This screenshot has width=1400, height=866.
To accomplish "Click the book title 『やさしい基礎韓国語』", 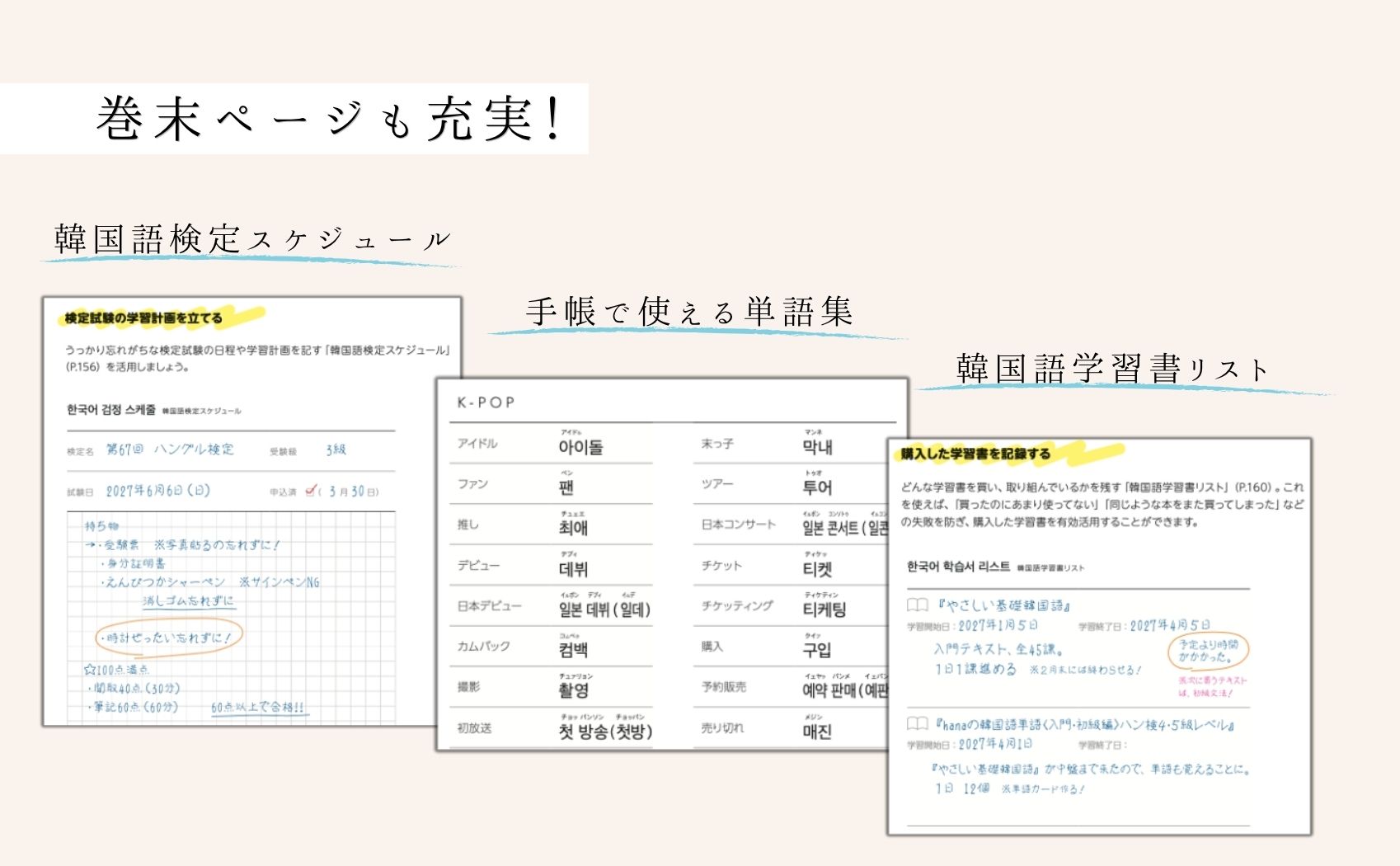I will tap(1003, 605).
